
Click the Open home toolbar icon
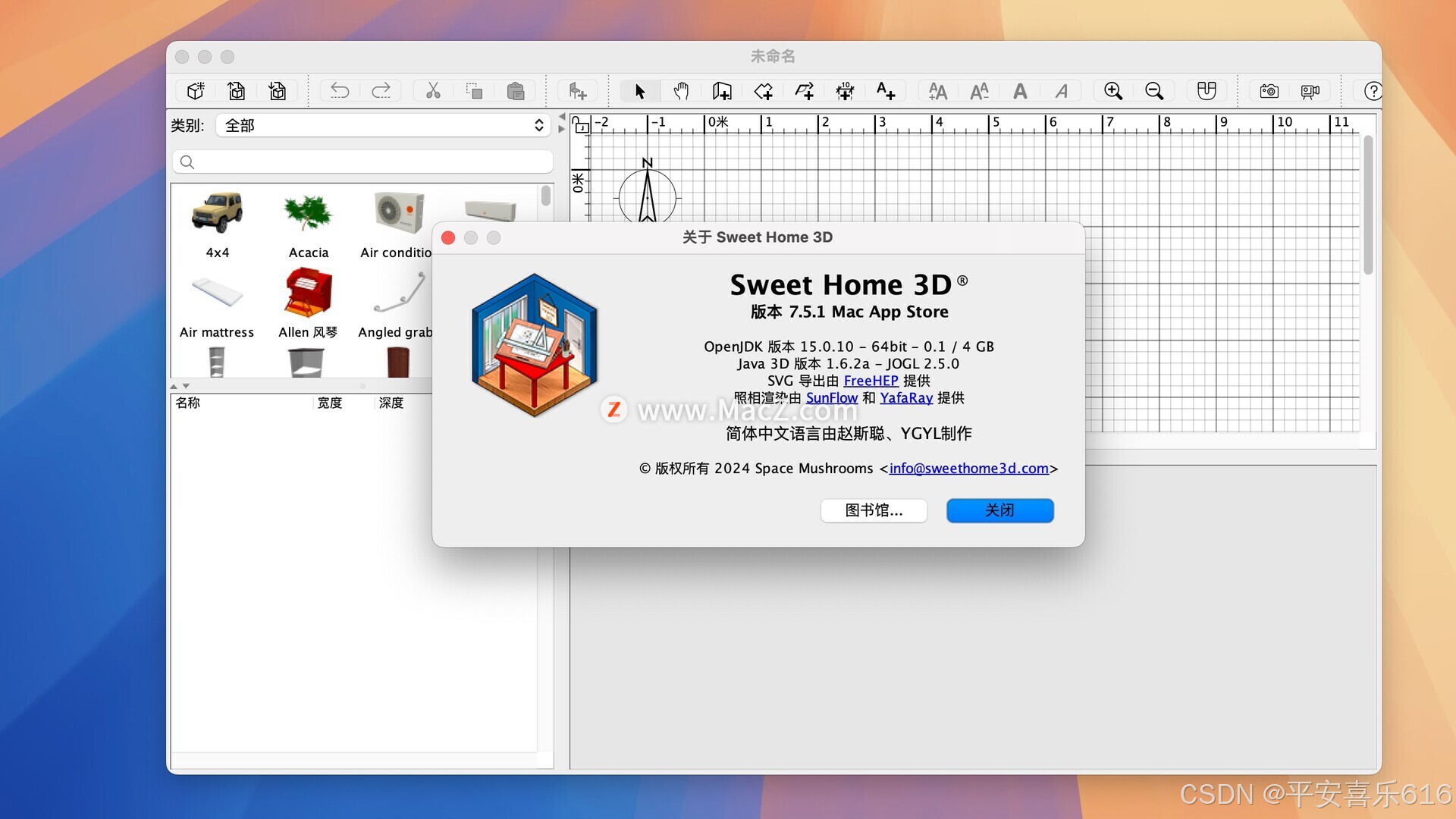pyautogui.click(x=237, y=91)
